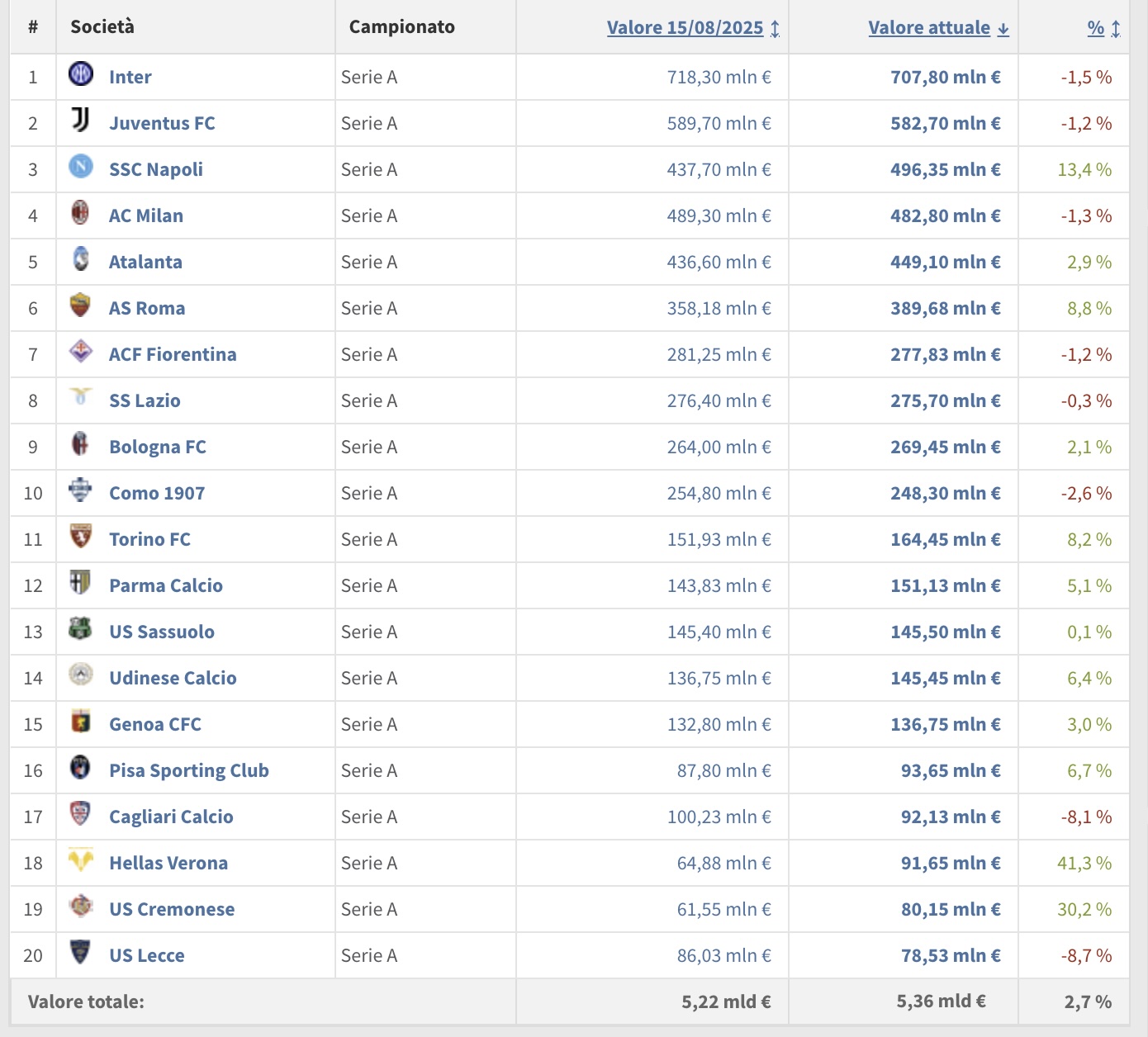Open the Cagliari Calcio club link
The height and width of the screenshot is (1037, 1148).
click(171, 817)
